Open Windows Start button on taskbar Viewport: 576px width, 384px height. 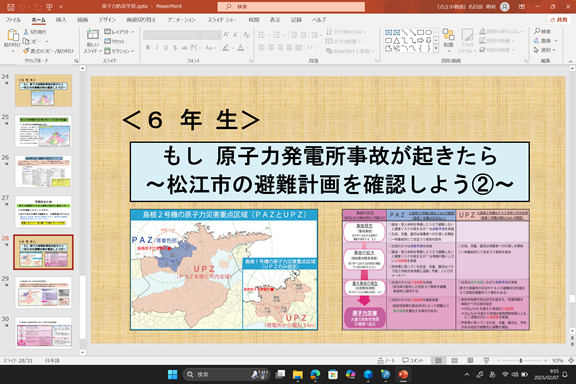click(172, 374)
